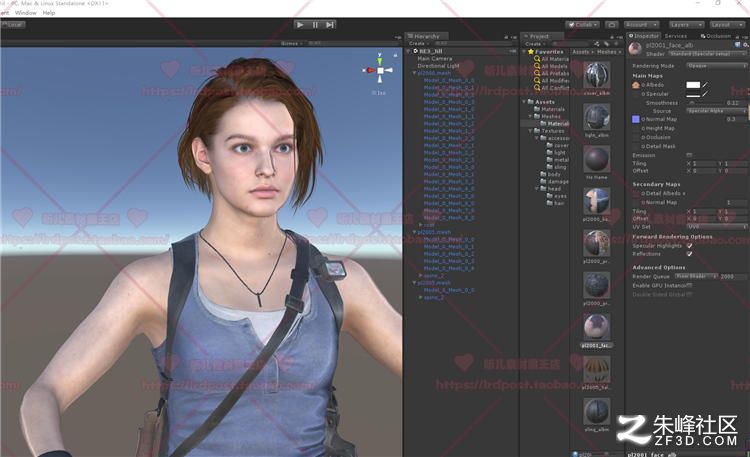Open the Meshes folder in Project tree
This screenshot has height=457, width=750.
[x=547, y=116]
